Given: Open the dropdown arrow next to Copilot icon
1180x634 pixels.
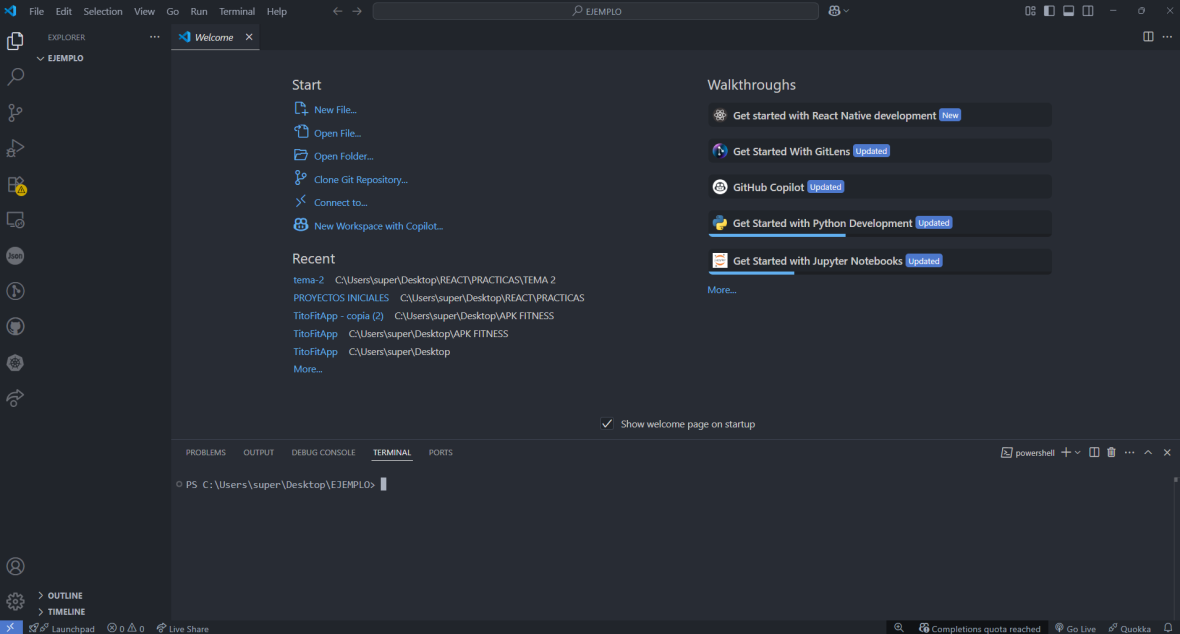Looking at the screenshot, I should tap(847, 11).
